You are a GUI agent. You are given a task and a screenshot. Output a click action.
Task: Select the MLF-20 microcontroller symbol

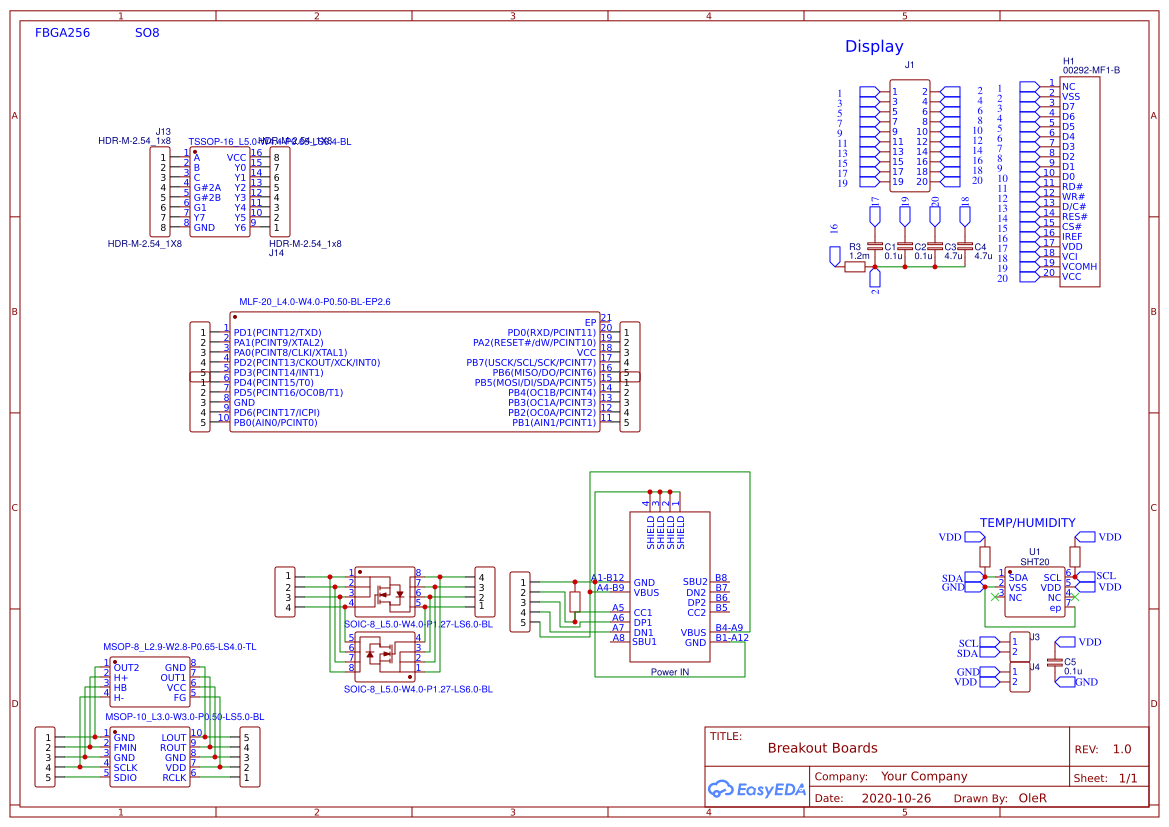tap(415, 372)
